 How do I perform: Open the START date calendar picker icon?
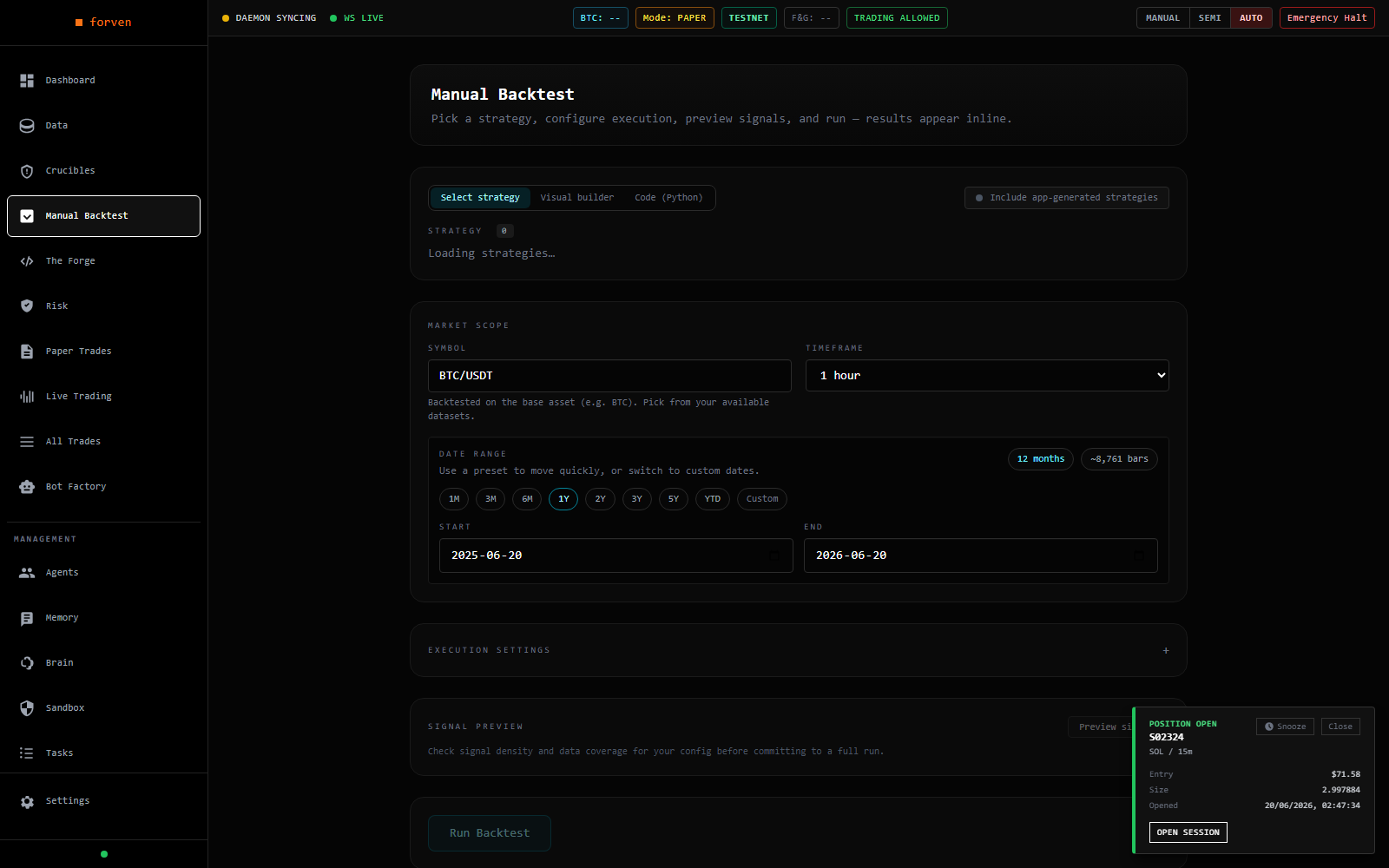click(x=773, y=556)
